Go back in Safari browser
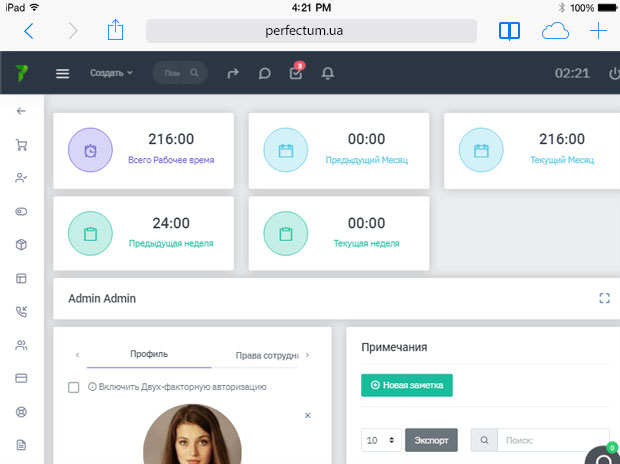620x464 pixels. (x=29, y=30)
